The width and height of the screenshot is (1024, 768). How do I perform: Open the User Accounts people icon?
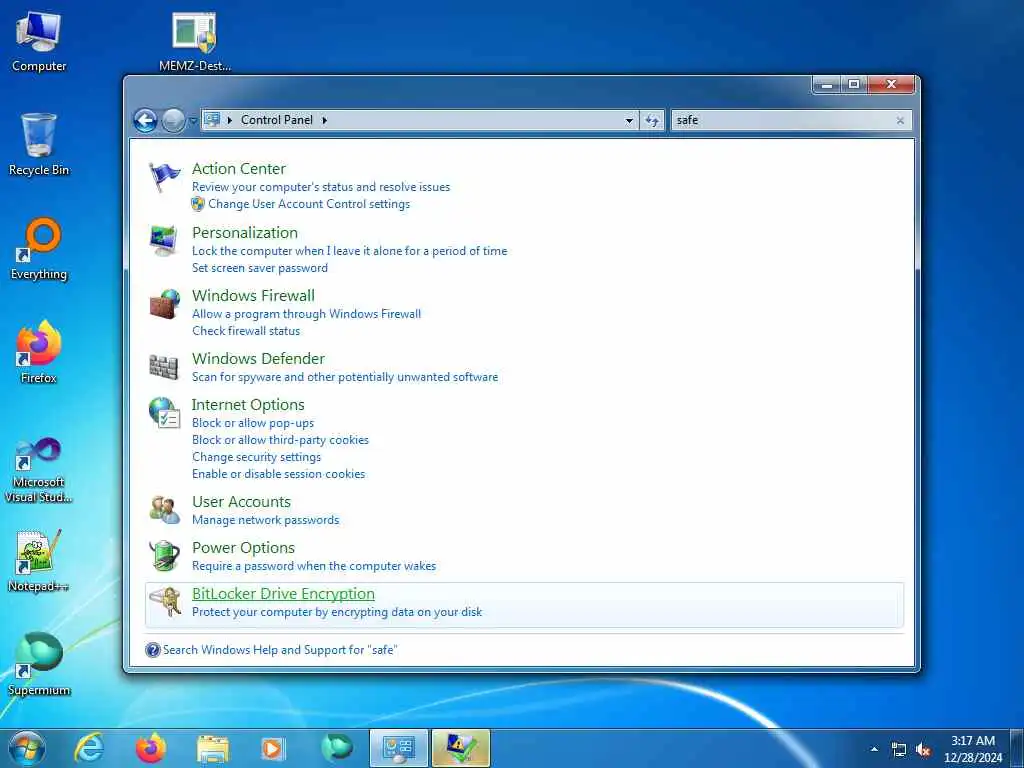[x=164, y=510]
